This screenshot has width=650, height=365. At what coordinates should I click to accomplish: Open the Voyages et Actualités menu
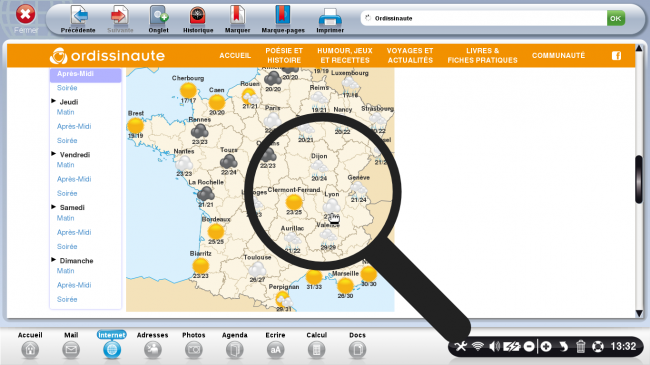tap(410, 56)
